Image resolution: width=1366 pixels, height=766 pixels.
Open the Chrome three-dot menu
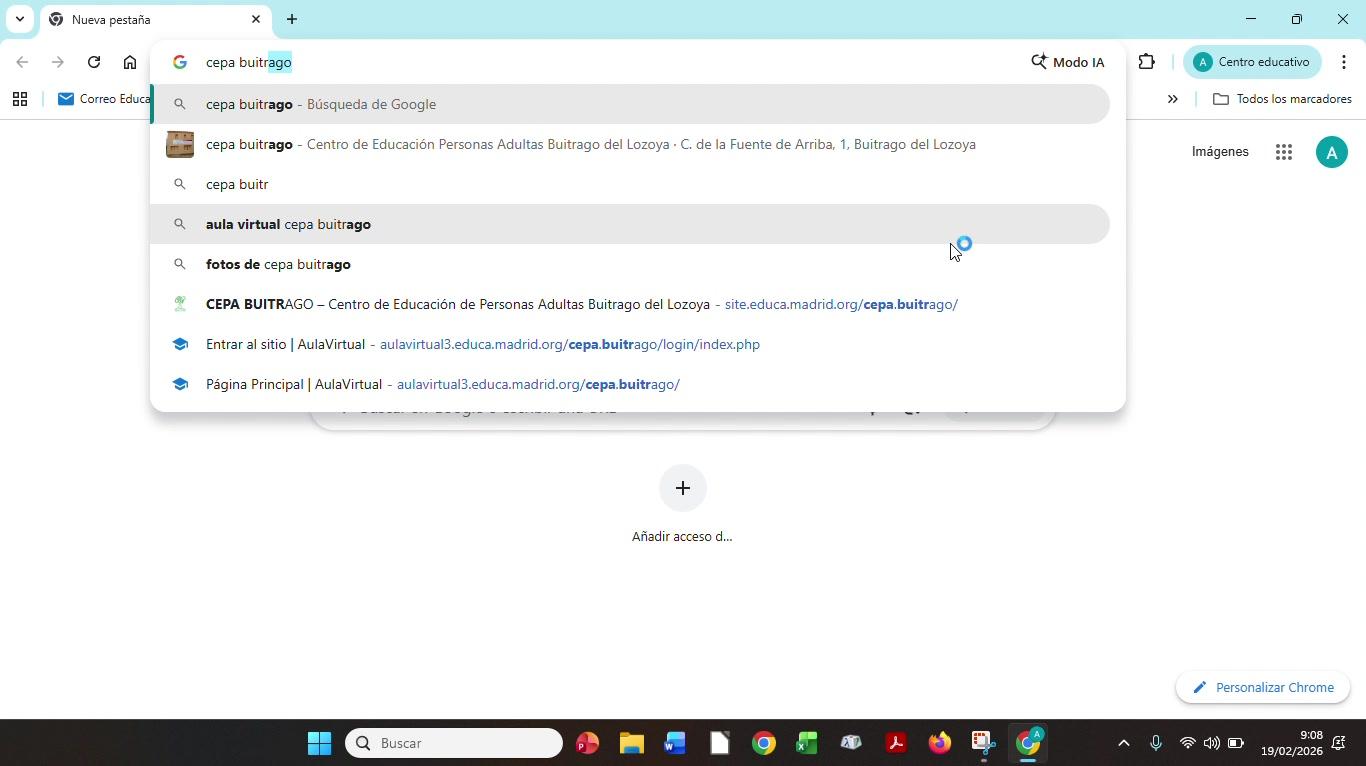[1344, 62]
